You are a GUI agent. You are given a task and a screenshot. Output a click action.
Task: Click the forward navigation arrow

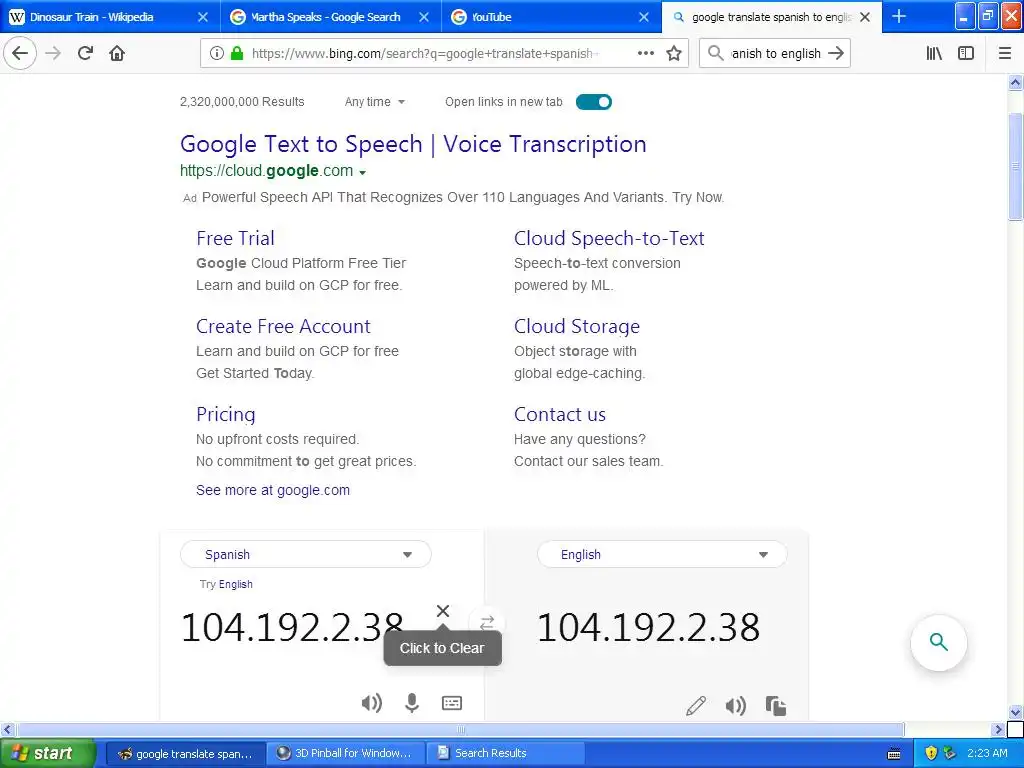[53, 53]
